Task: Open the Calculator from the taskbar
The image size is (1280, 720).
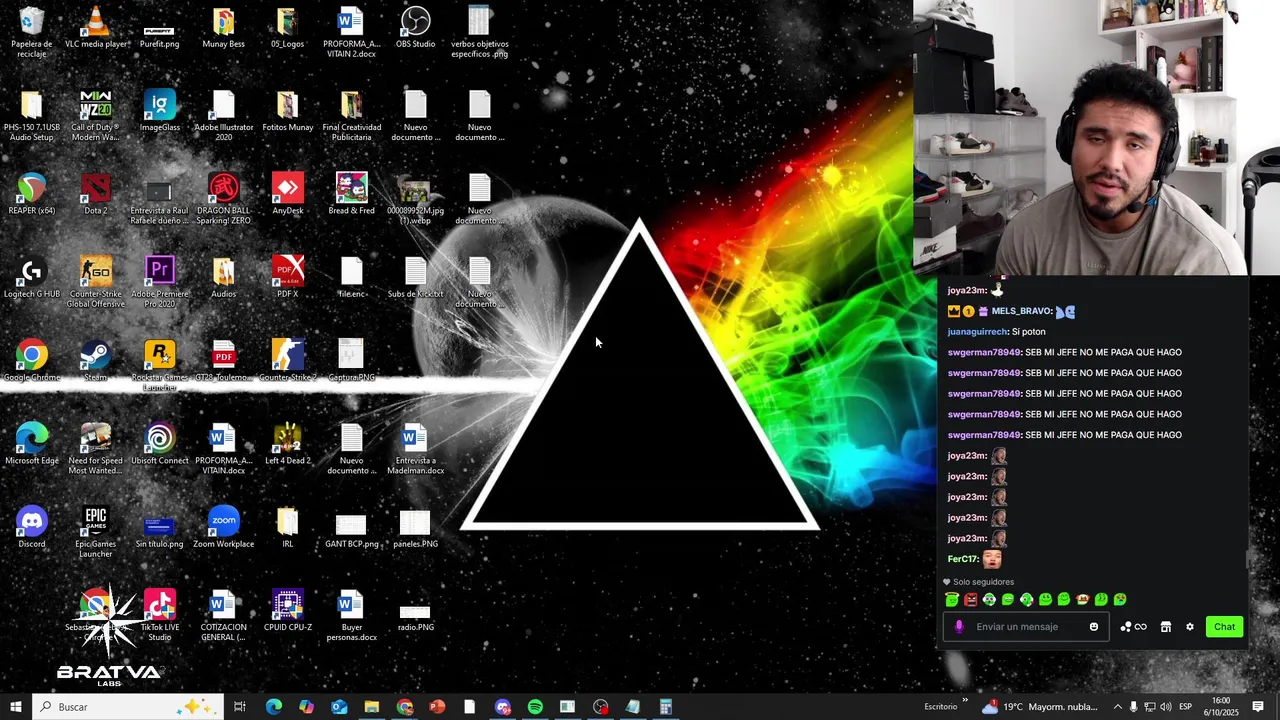Action: coord(665,707)
